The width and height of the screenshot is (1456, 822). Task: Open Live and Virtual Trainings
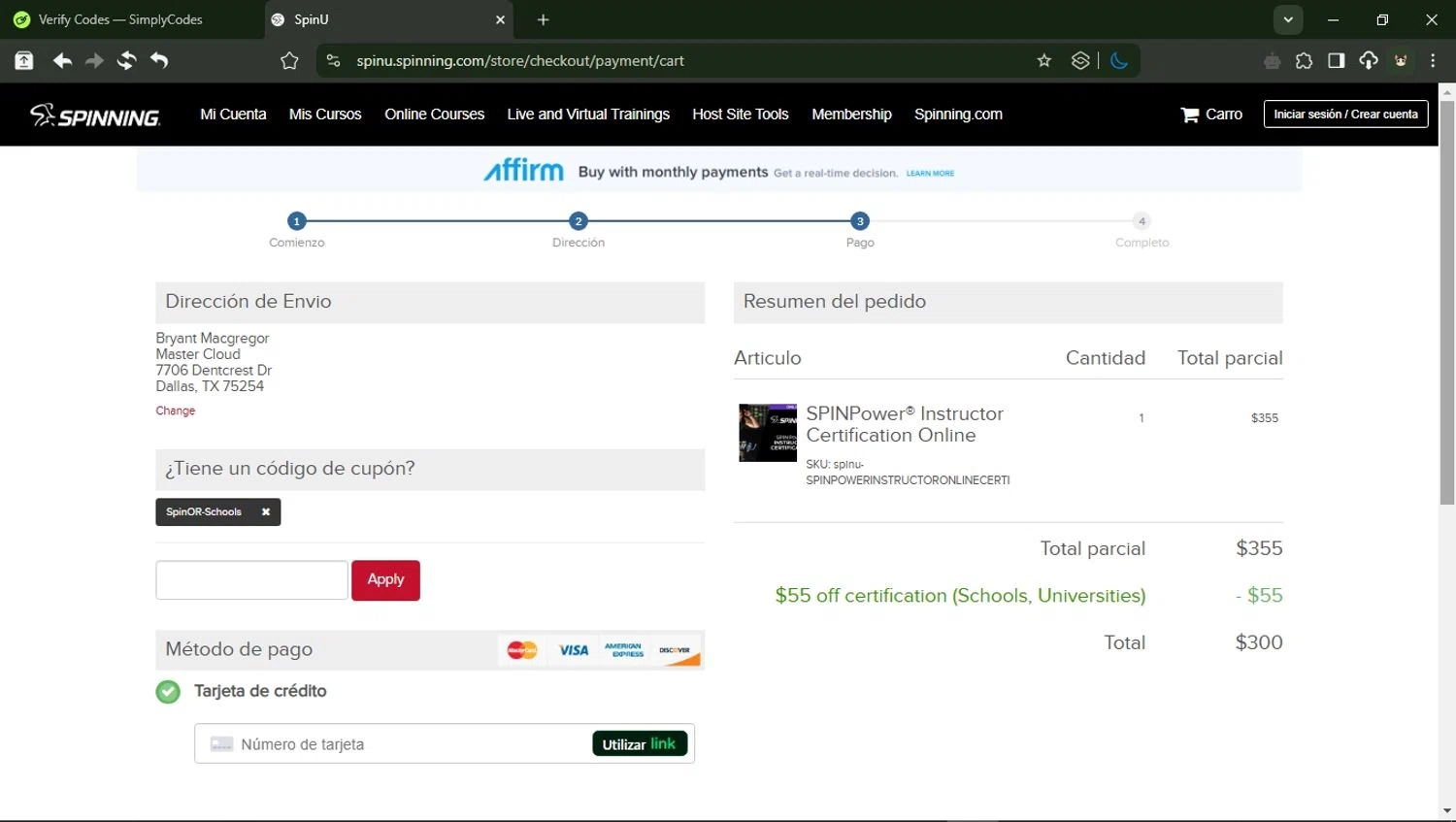click(x=588, y=115)
